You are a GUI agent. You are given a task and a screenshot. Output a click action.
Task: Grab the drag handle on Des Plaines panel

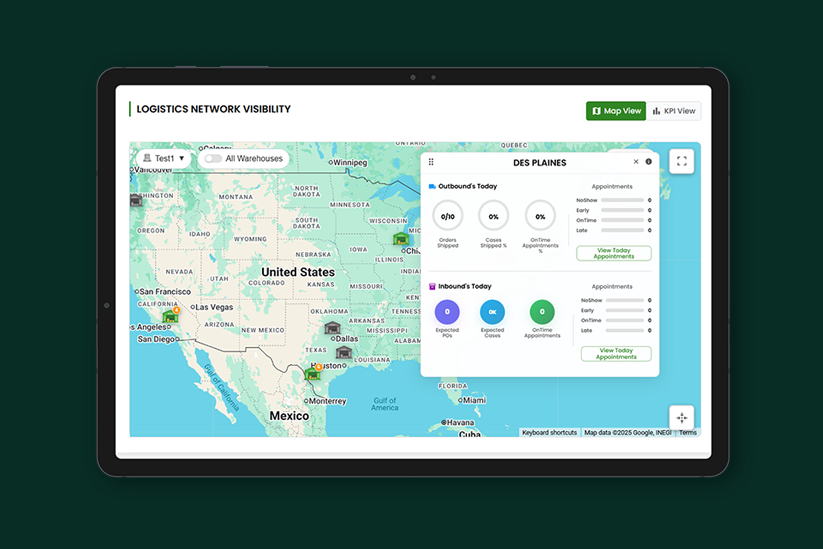click(431, 162)
